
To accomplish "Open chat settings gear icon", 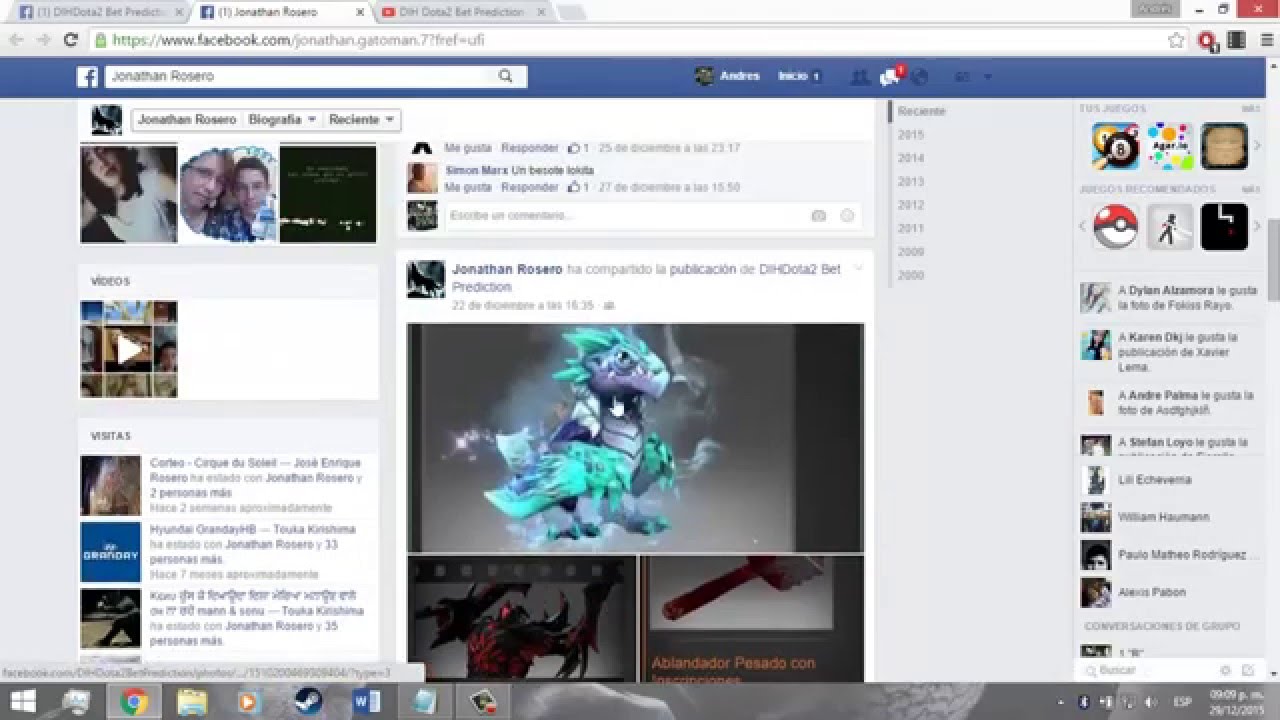I will point(1225,670).
